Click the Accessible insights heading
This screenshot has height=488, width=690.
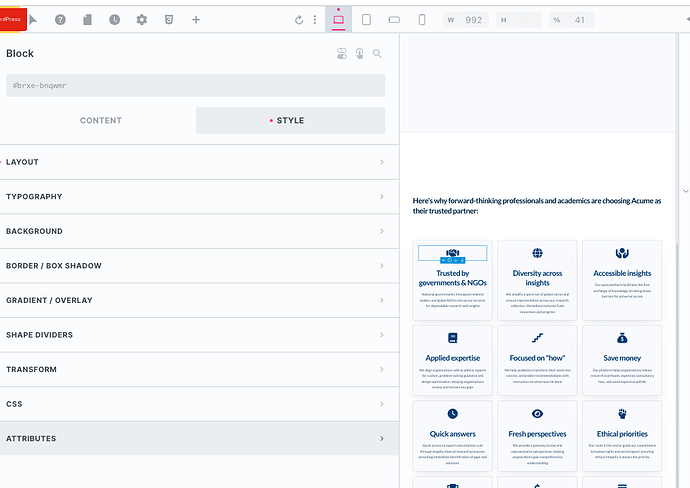click(622, 273)
